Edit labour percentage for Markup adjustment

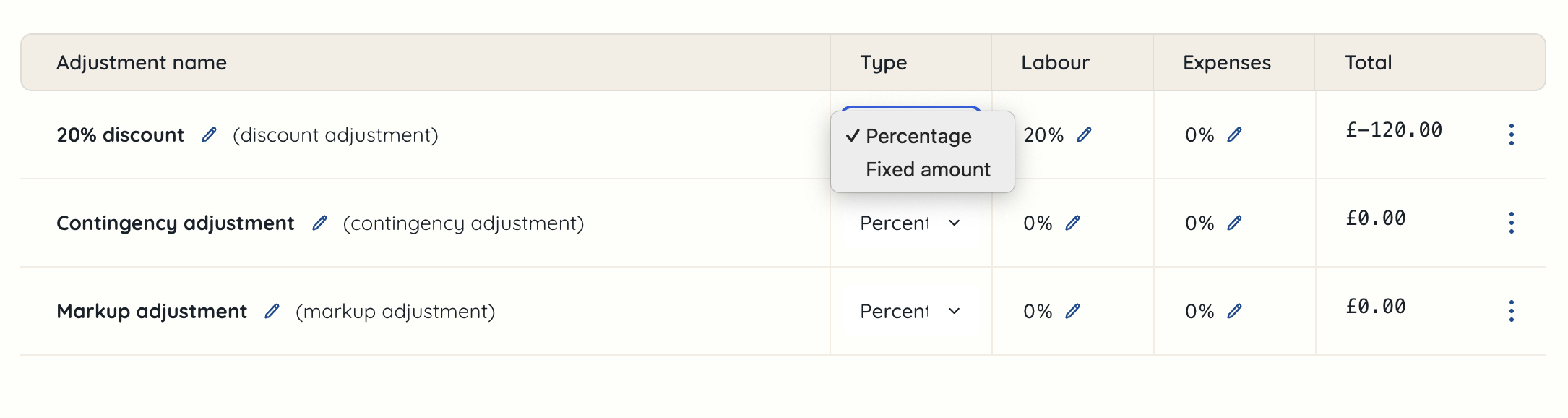click(x=1072, y=312)
